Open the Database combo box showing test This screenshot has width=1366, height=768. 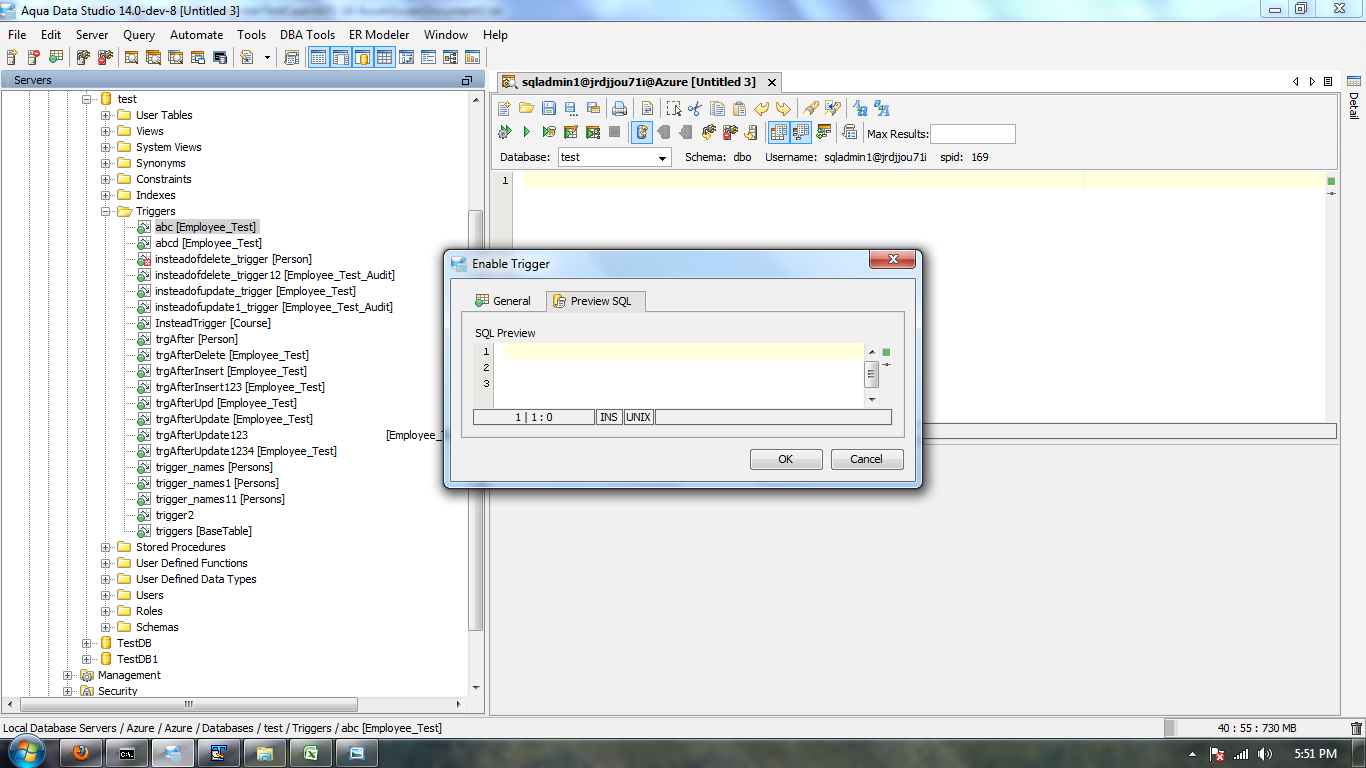coord(613,157)
